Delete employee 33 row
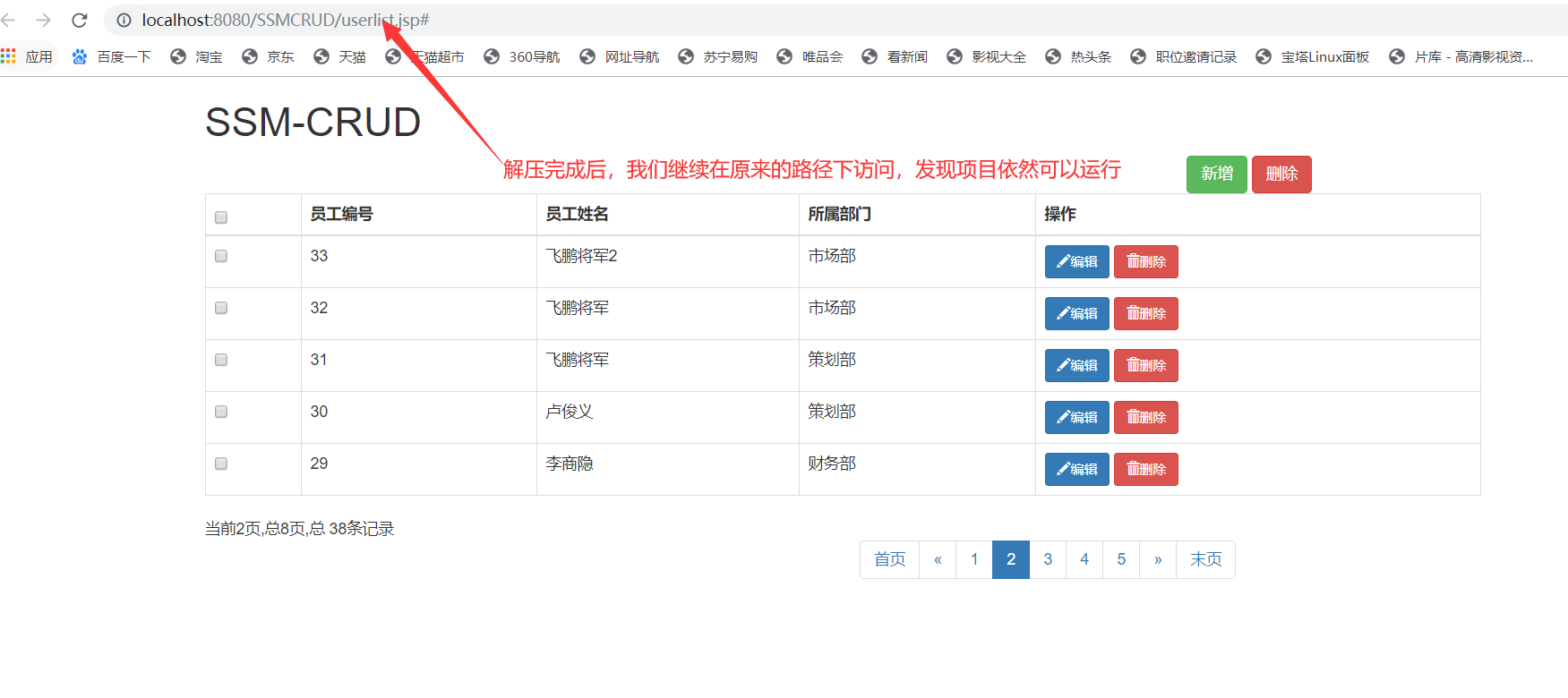The width and height of the screenshot is (1568, 698). 1146,262
